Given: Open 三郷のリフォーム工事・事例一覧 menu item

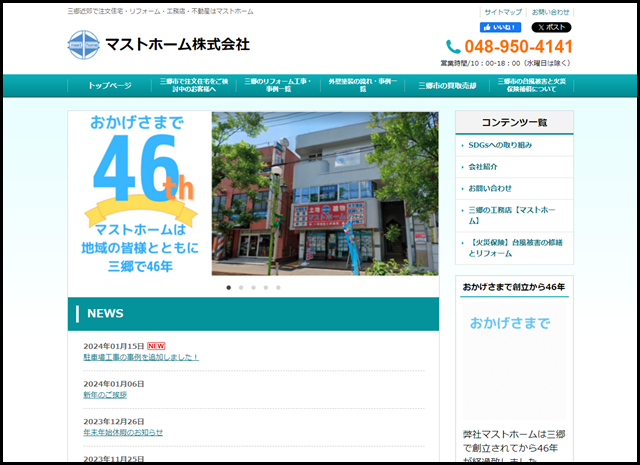Looking at the screenshot, I should click(x=278, y=85).
